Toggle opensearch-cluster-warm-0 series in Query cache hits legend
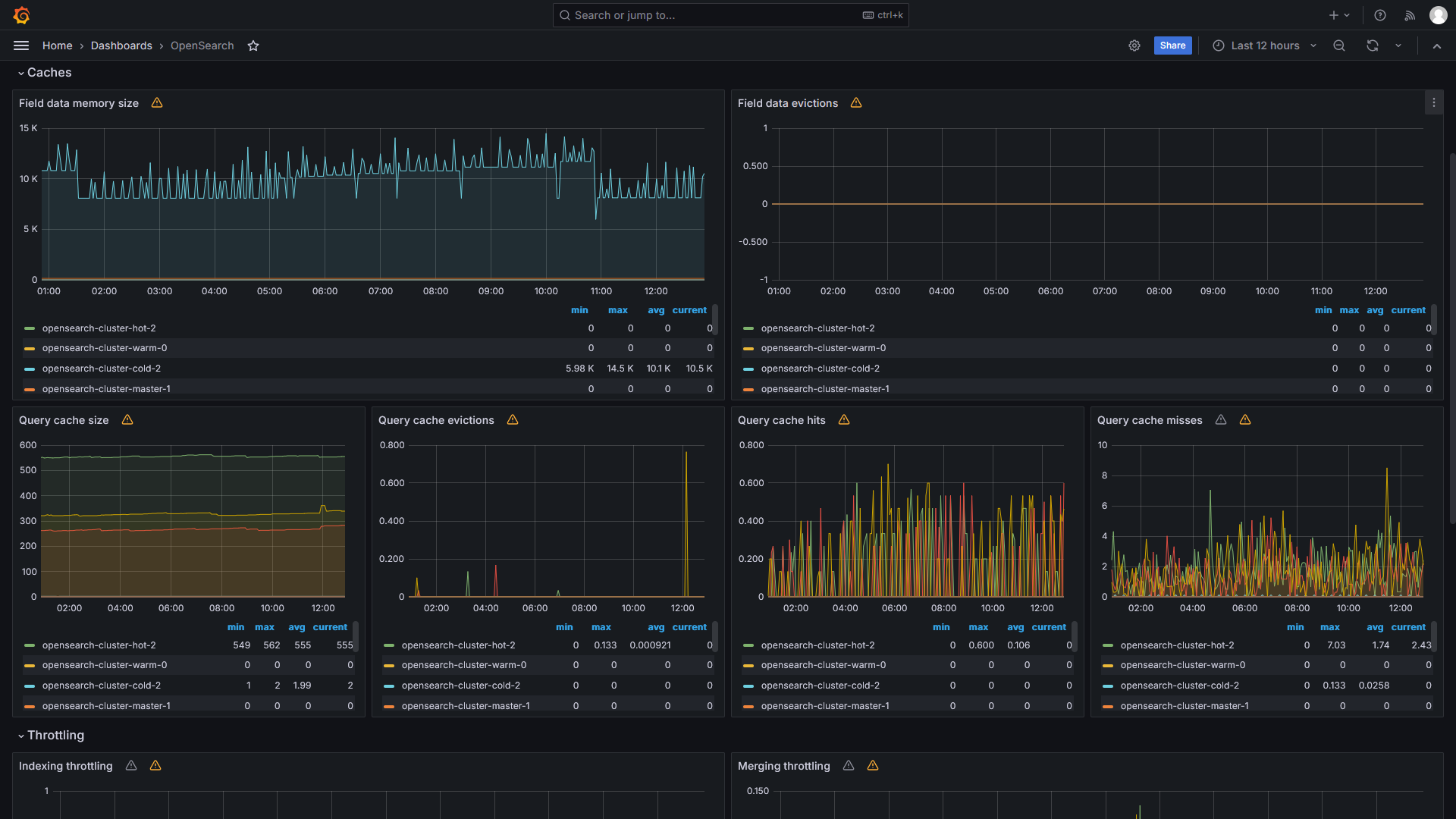This screenshot has width=1456, height=819. point(823,665)
